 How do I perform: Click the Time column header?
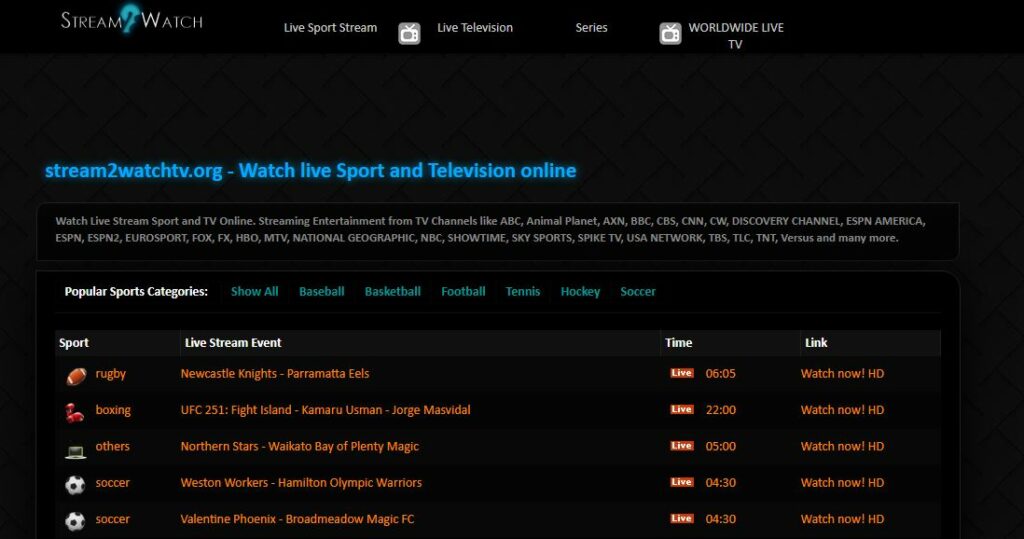(679, 342)
